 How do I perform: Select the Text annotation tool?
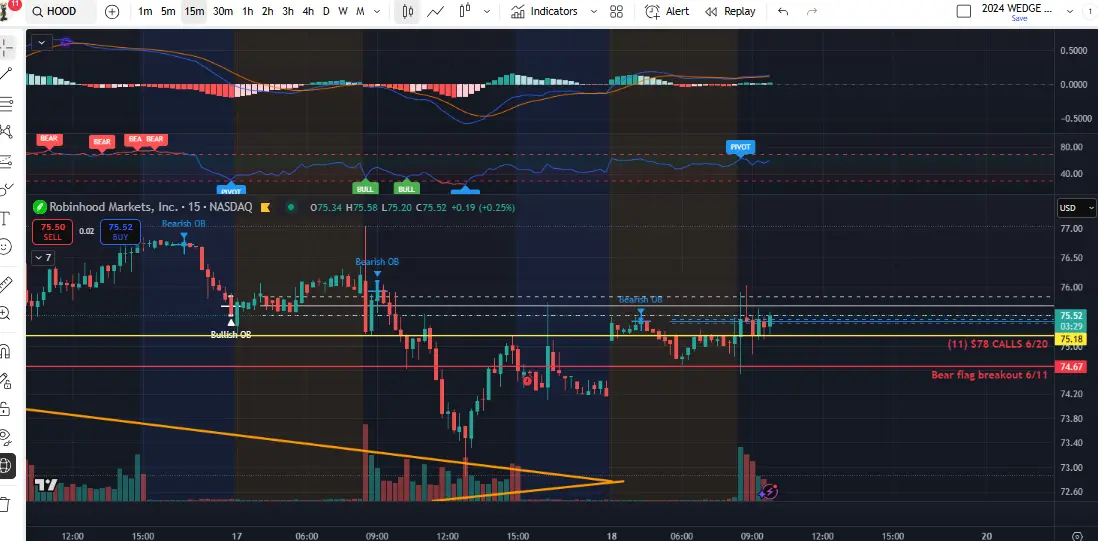pyautogui.click(x=6, y=218)
